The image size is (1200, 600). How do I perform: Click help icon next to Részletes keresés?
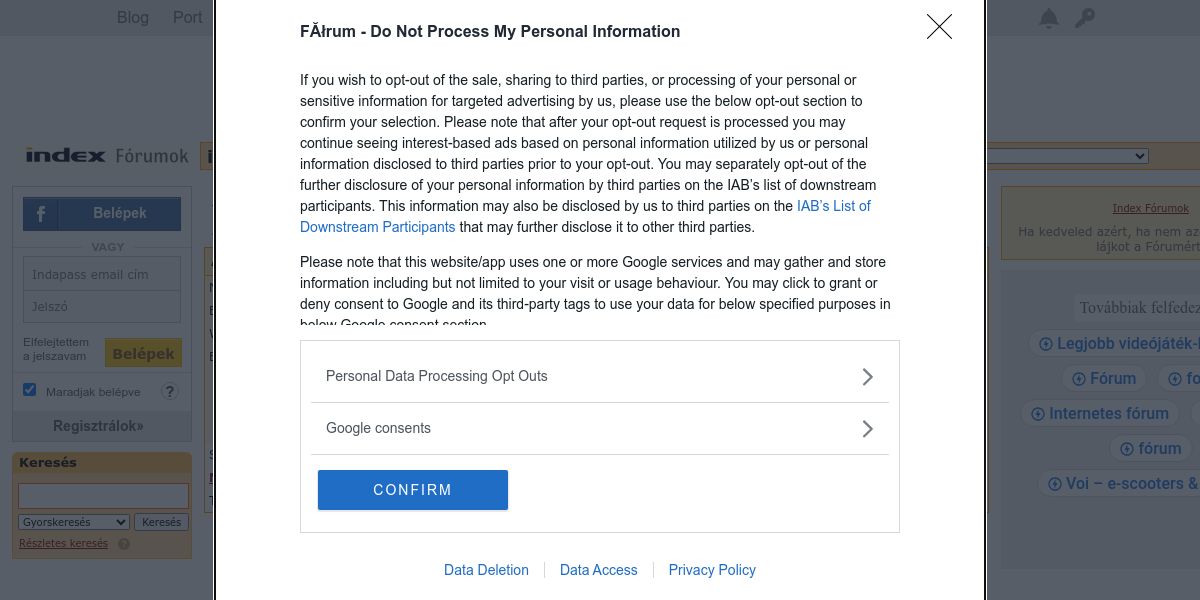click(124, 544)
